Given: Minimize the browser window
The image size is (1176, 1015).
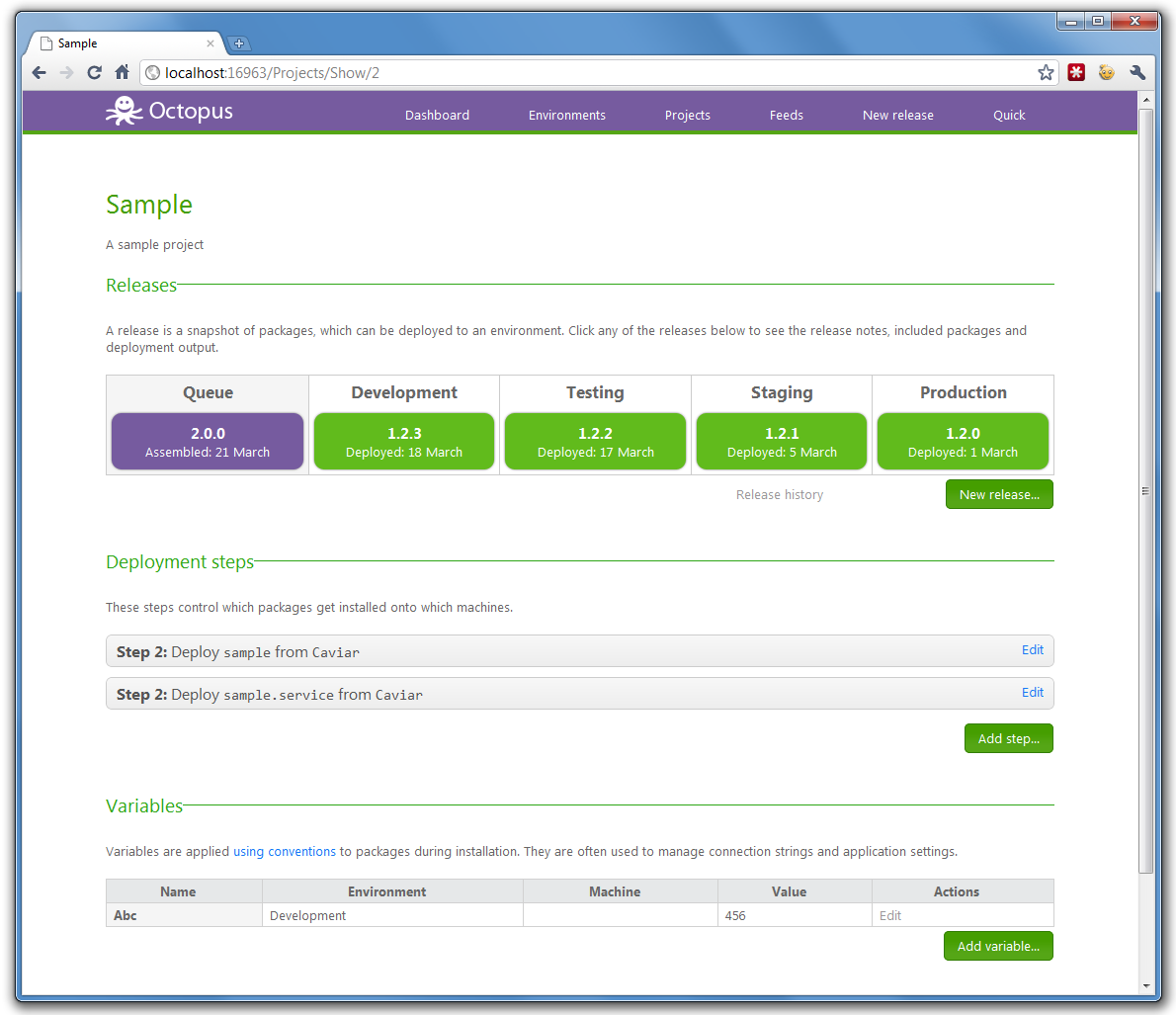Looking at the screenshot, I should click(x=1071, y=22).
